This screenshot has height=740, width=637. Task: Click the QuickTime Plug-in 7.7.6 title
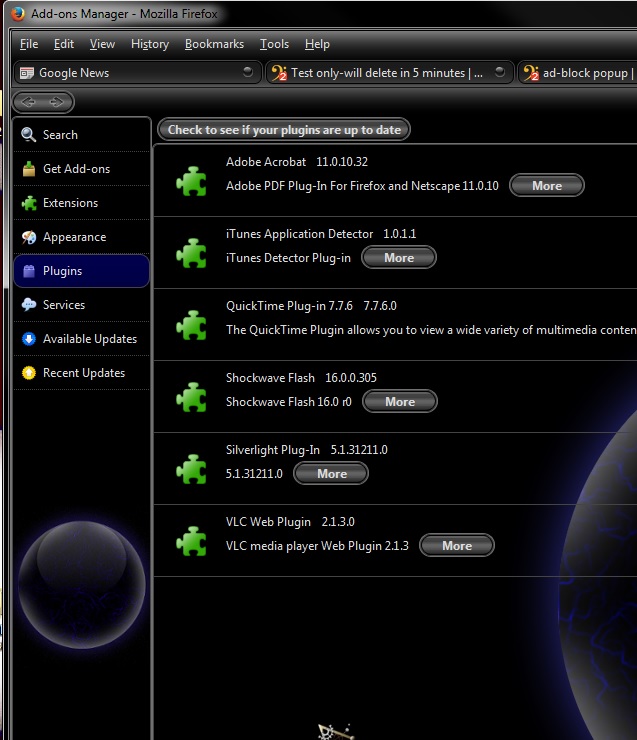click(x=311, y=306)
